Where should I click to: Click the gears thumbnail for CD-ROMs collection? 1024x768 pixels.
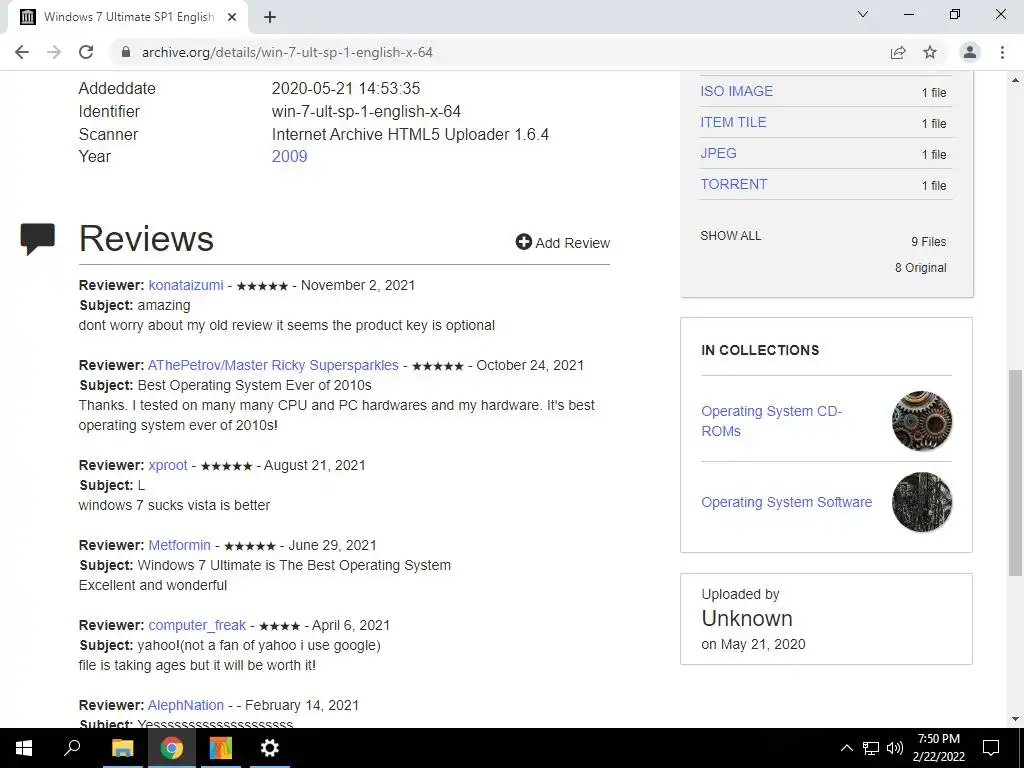tap(921, 421)
